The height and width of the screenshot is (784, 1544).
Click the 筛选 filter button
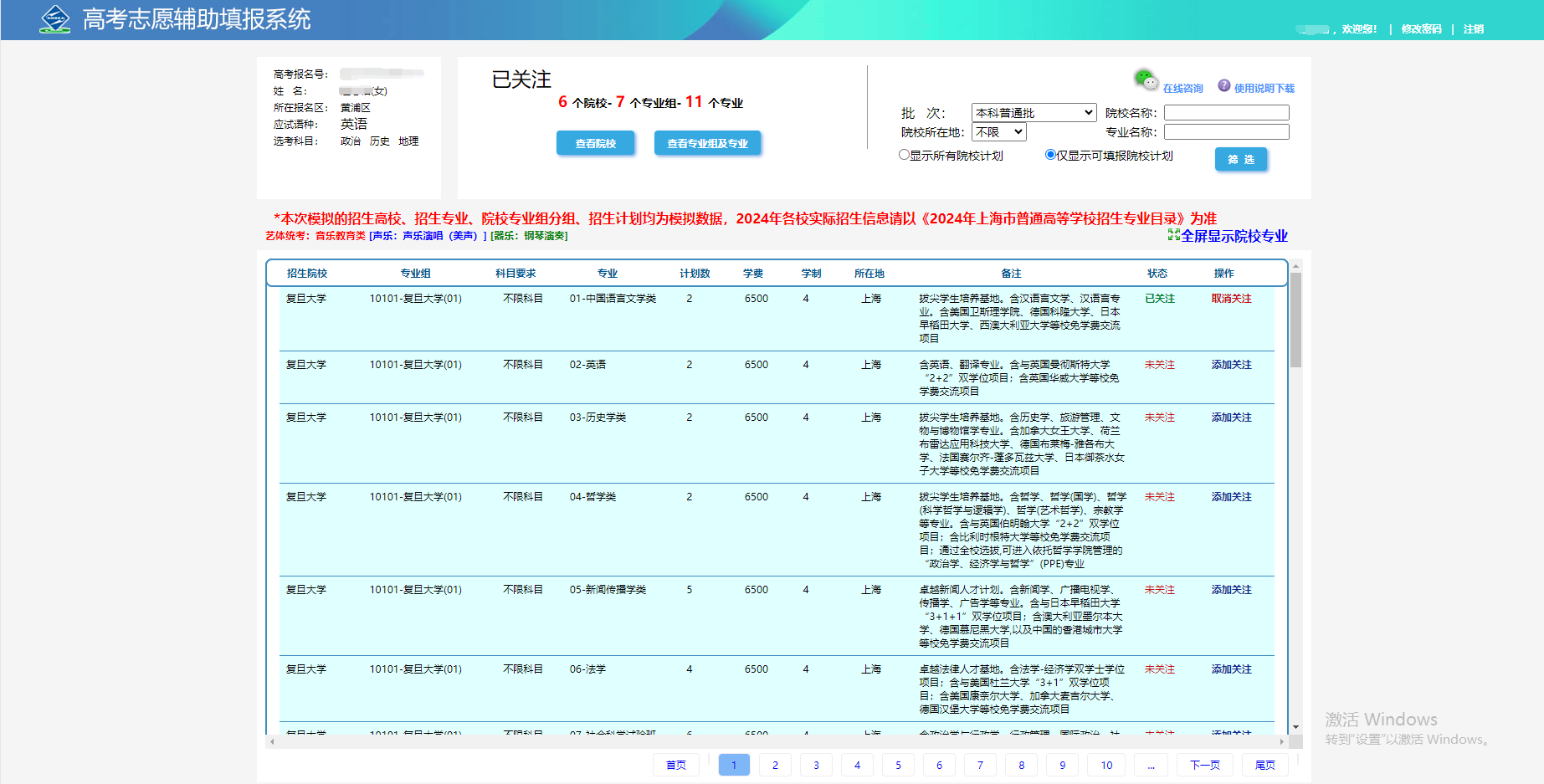1241,159
